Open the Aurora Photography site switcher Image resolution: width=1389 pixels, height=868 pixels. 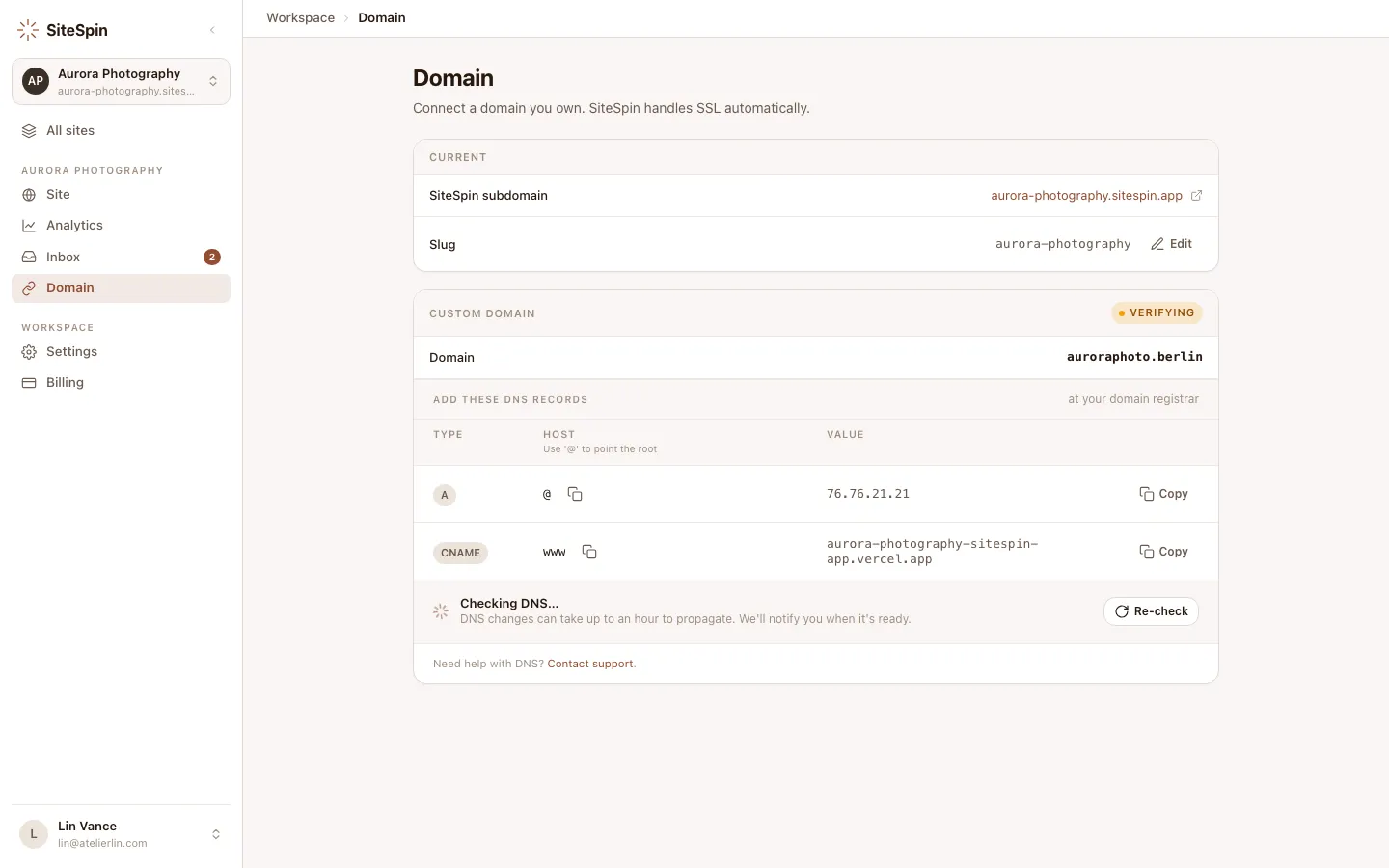(x=121, y=81)
